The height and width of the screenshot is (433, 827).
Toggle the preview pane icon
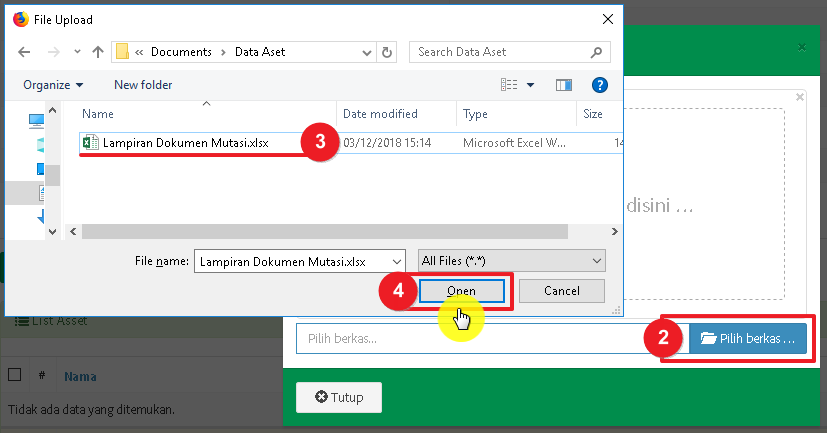click(563, 85)
